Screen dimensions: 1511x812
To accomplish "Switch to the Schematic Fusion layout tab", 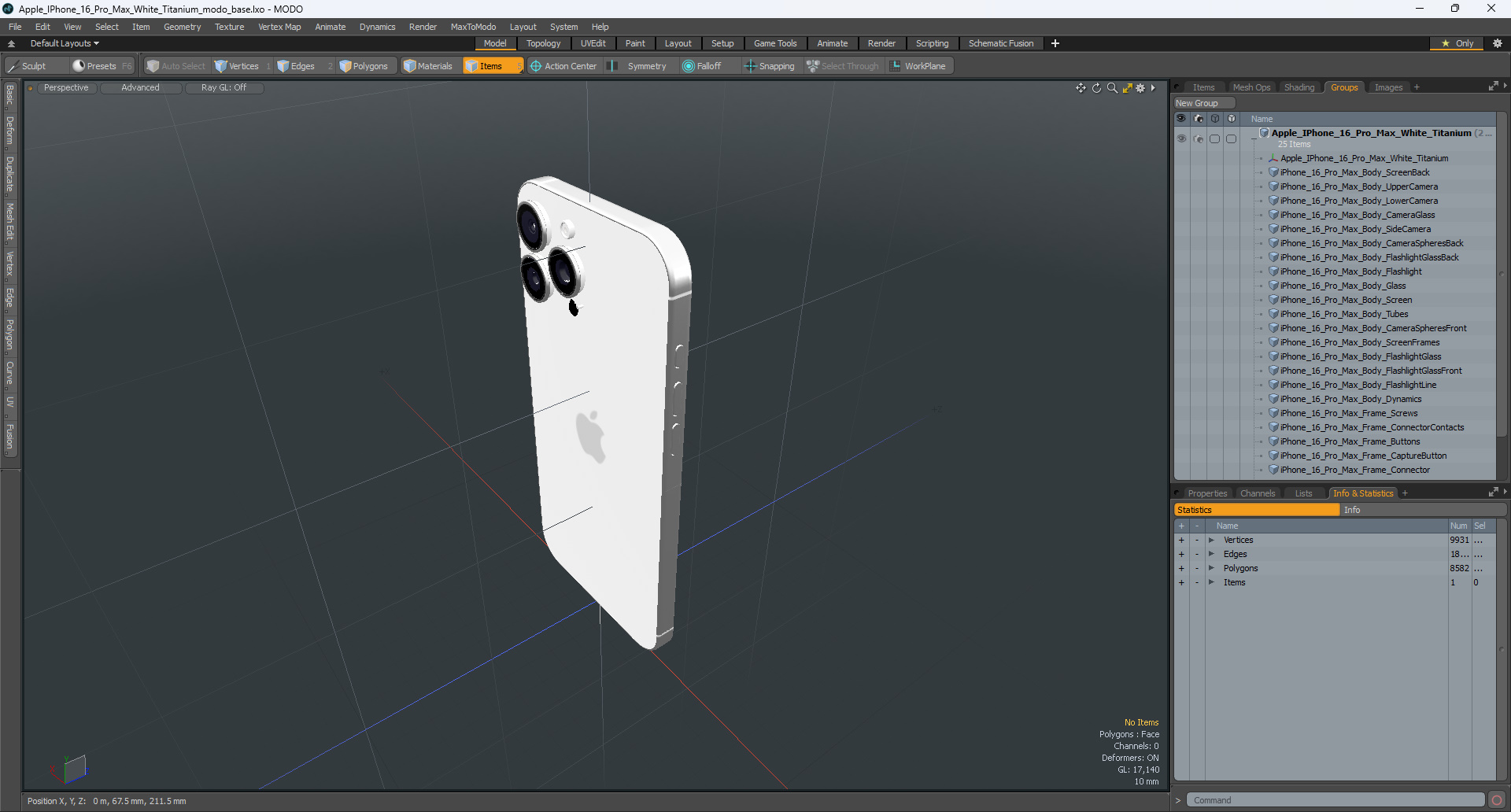I will click(1000, 43).
